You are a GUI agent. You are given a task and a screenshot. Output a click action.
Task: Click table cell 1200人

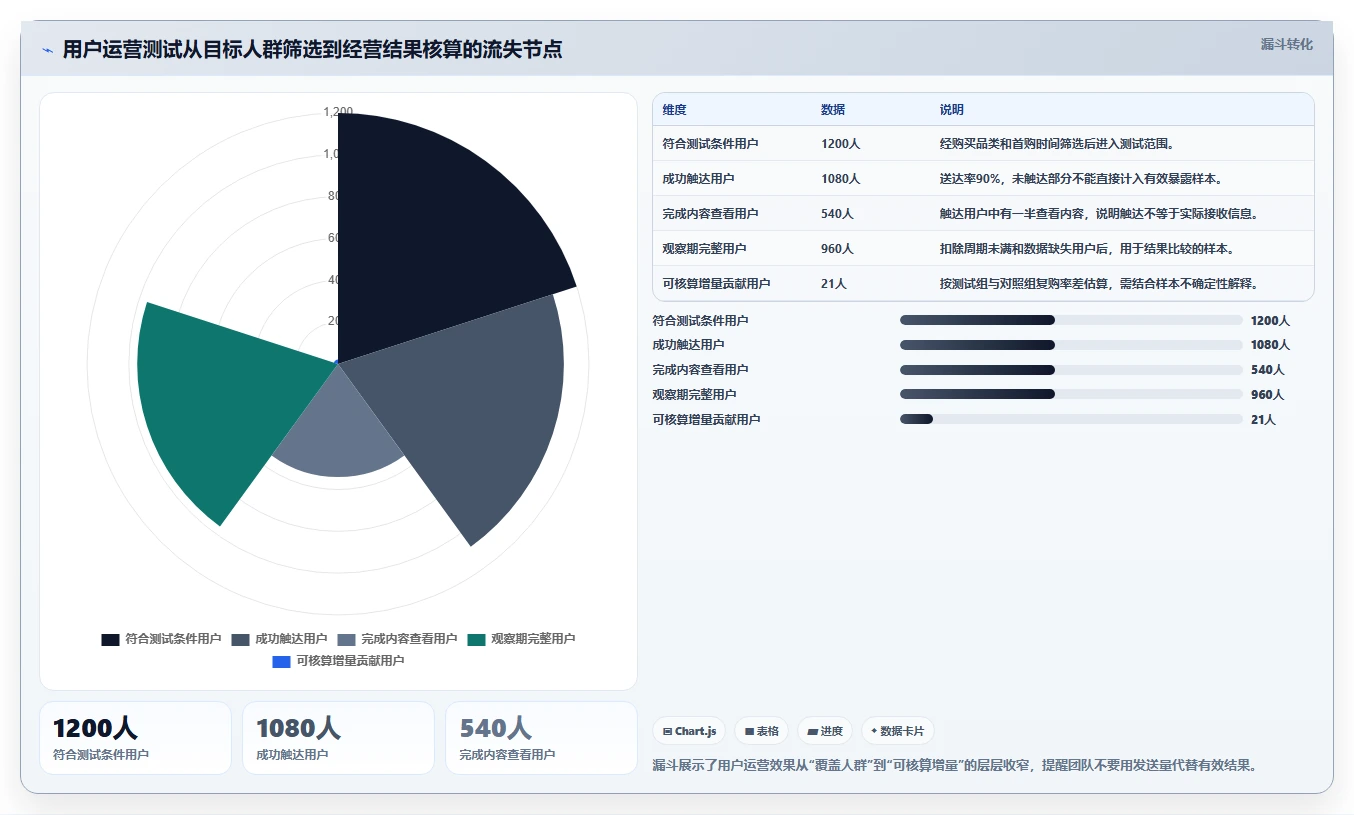click(x=840, y=144)
